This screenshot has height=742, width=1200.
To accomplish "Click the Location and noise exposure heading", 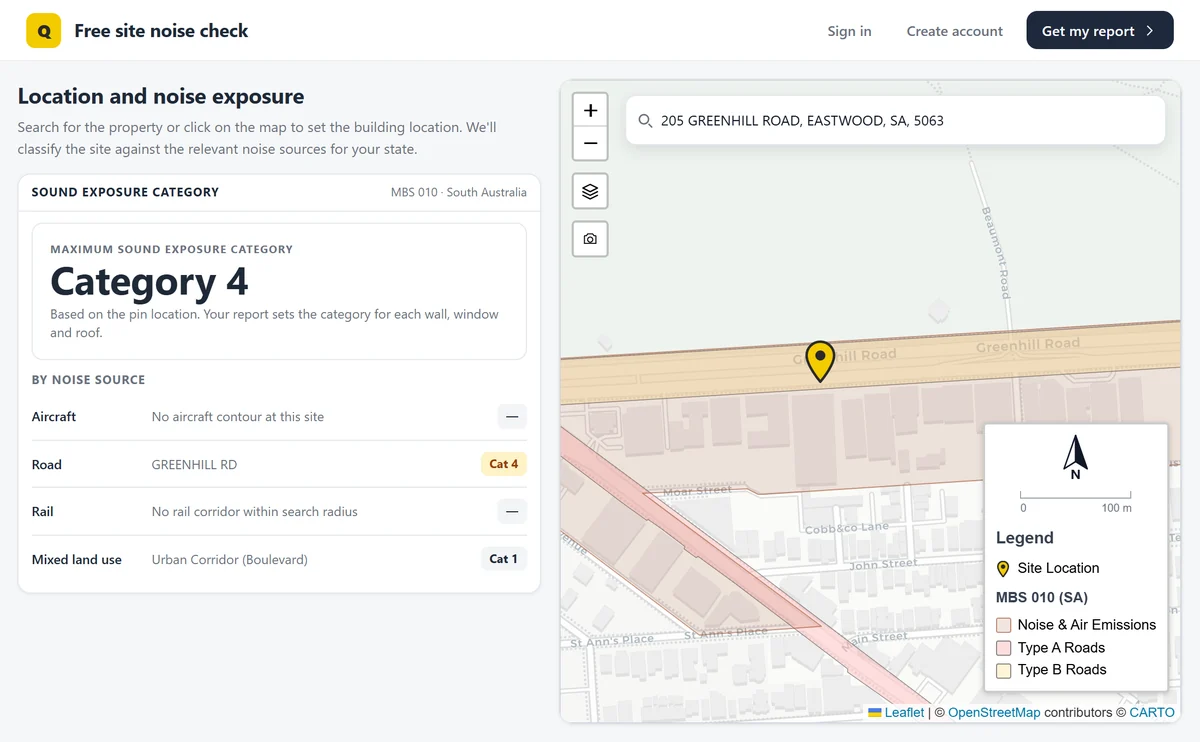I will pyautogui.click(x=161, y=96).
